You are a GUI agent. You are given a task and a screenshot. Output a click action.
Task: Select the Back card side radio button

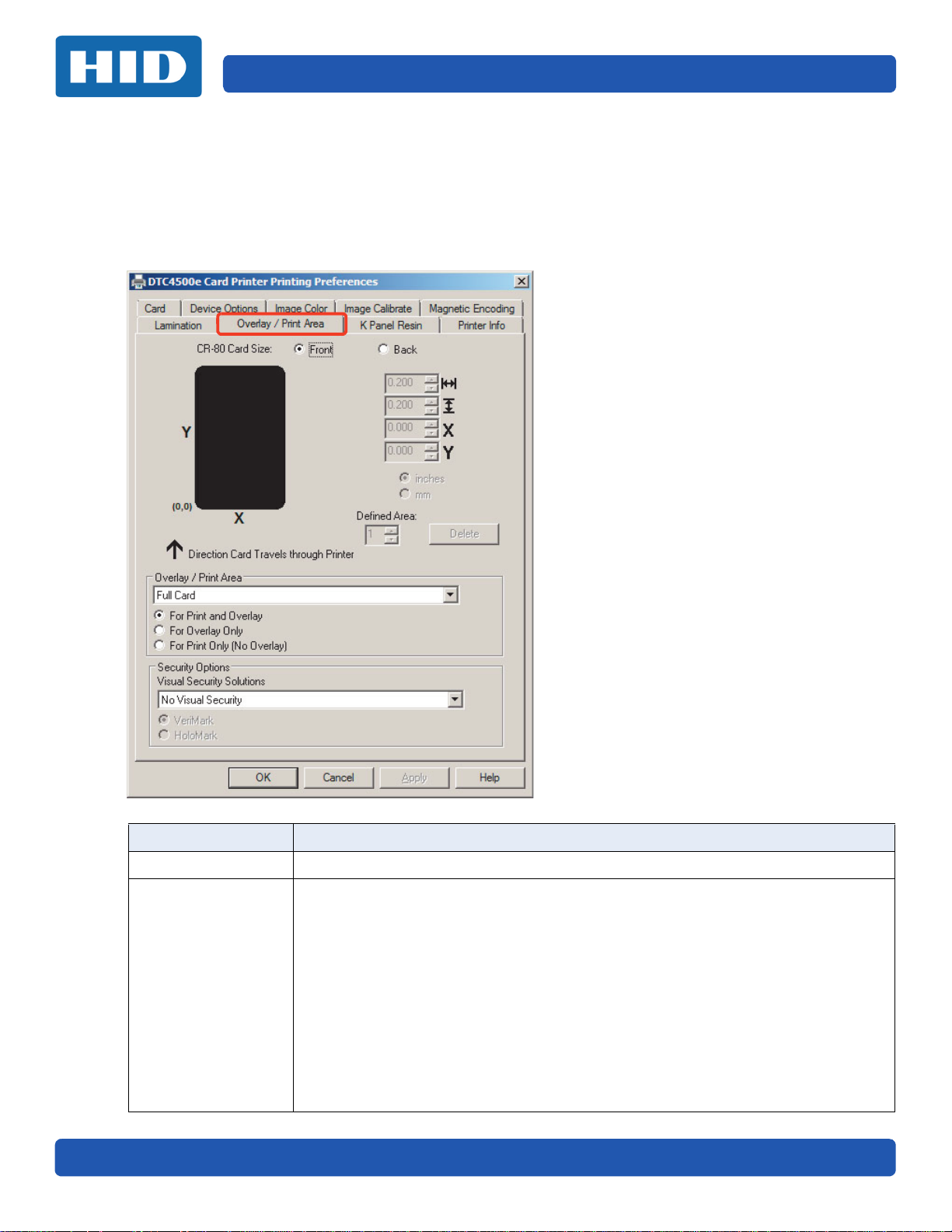(x=383, y=350)
